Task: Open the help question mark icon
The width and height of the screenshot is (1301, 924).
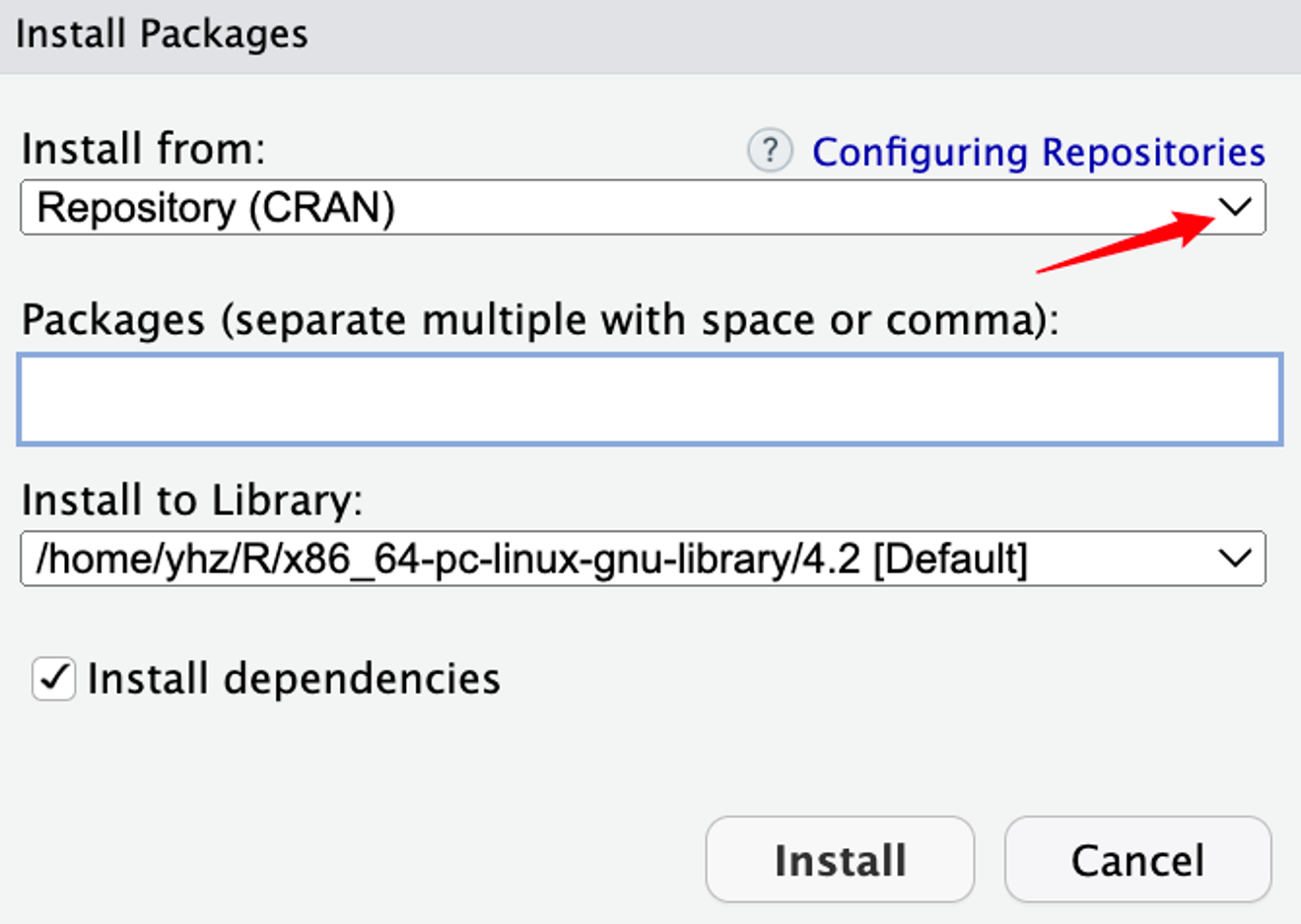Action: coord(770,151)
